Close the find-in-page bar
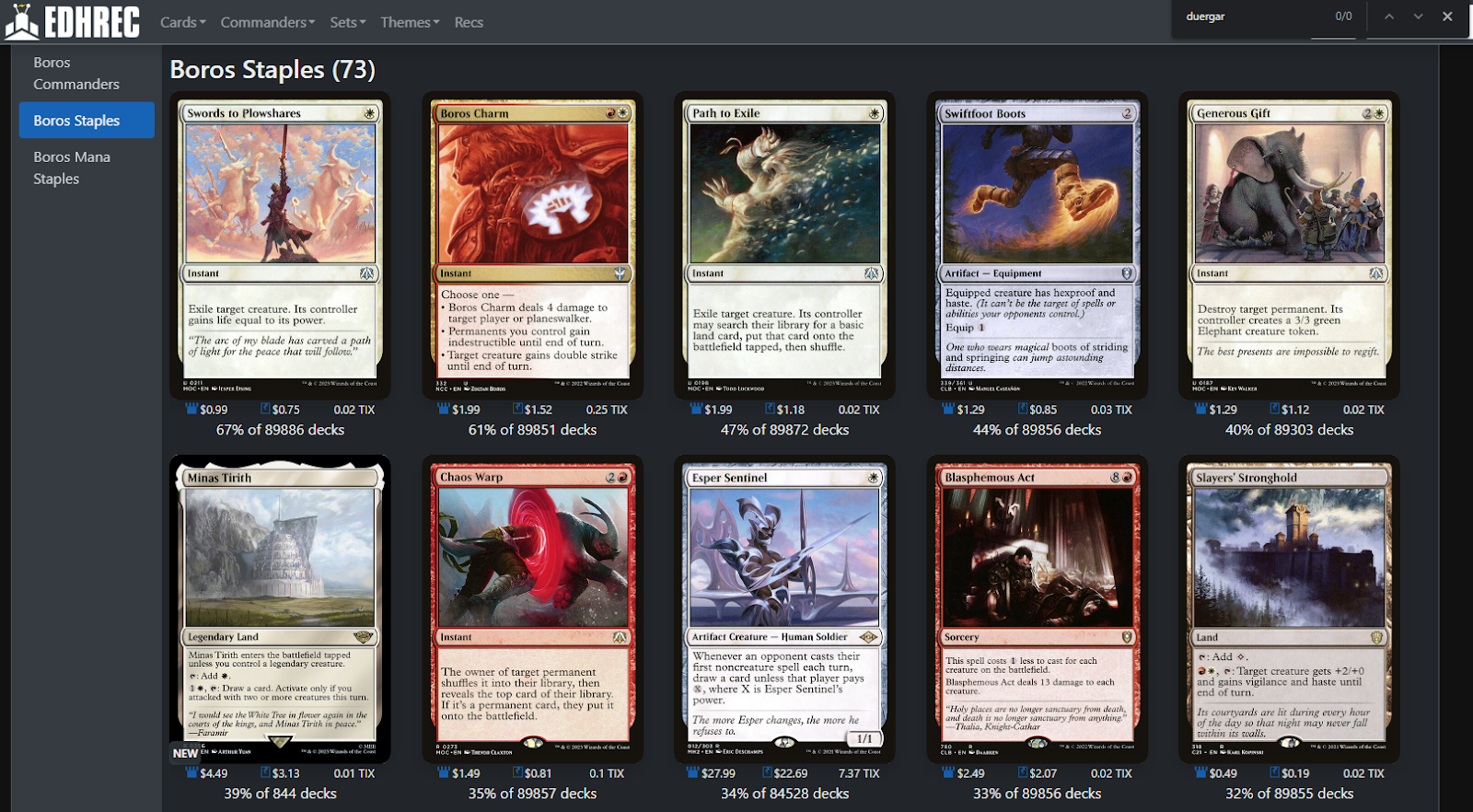1473x812 pixels. [1447, 17]
